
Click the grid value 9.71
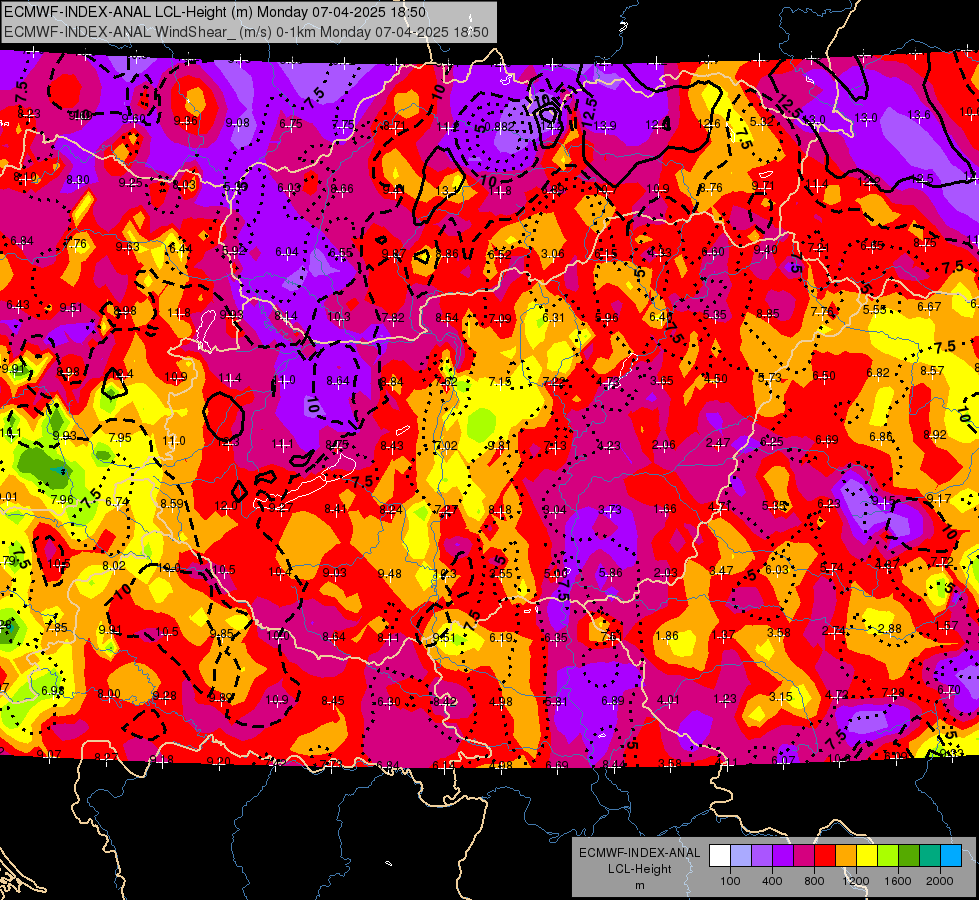pos(763,186)
